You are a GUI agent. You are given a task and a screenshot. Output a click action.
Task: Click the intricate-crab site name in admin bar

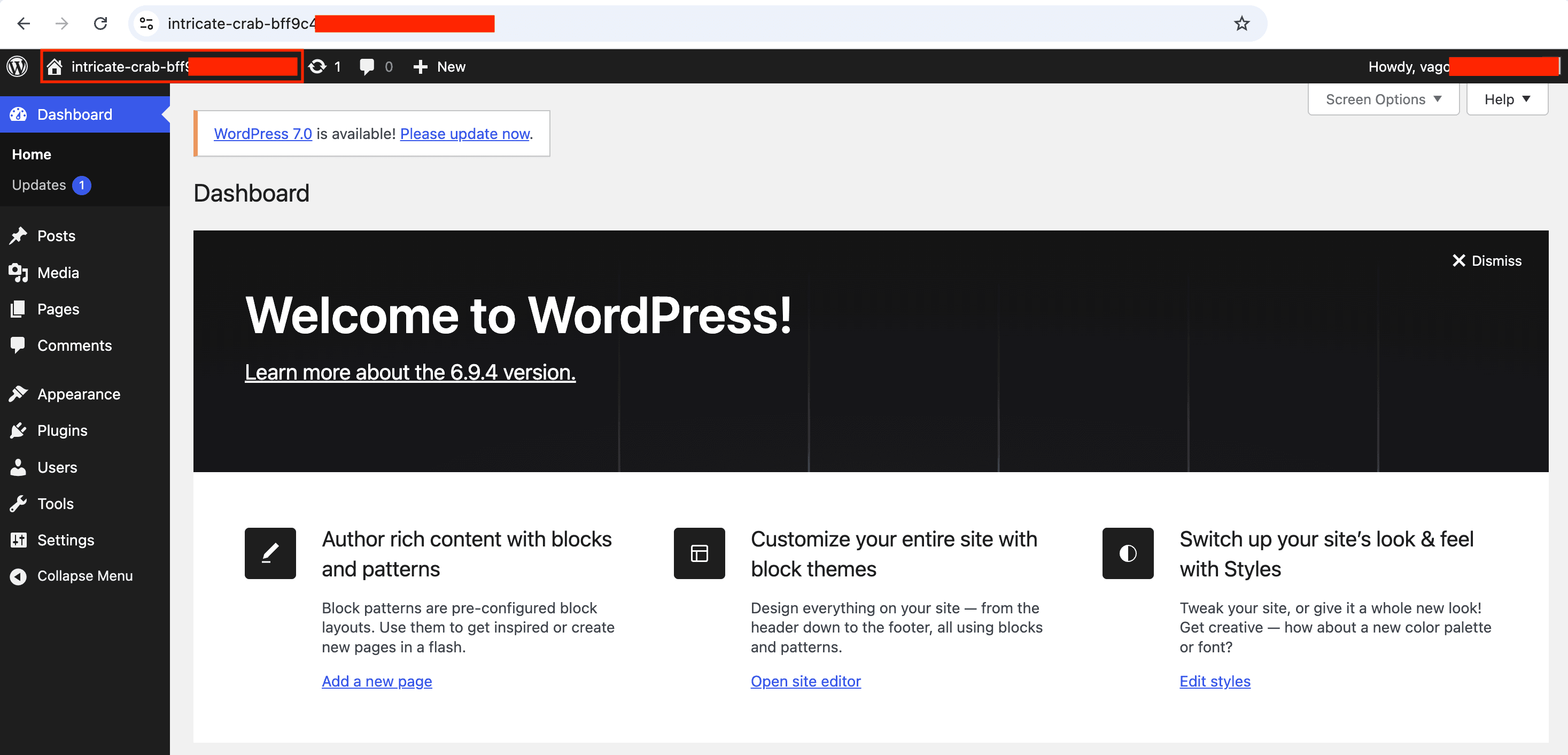tap(184, 66)
